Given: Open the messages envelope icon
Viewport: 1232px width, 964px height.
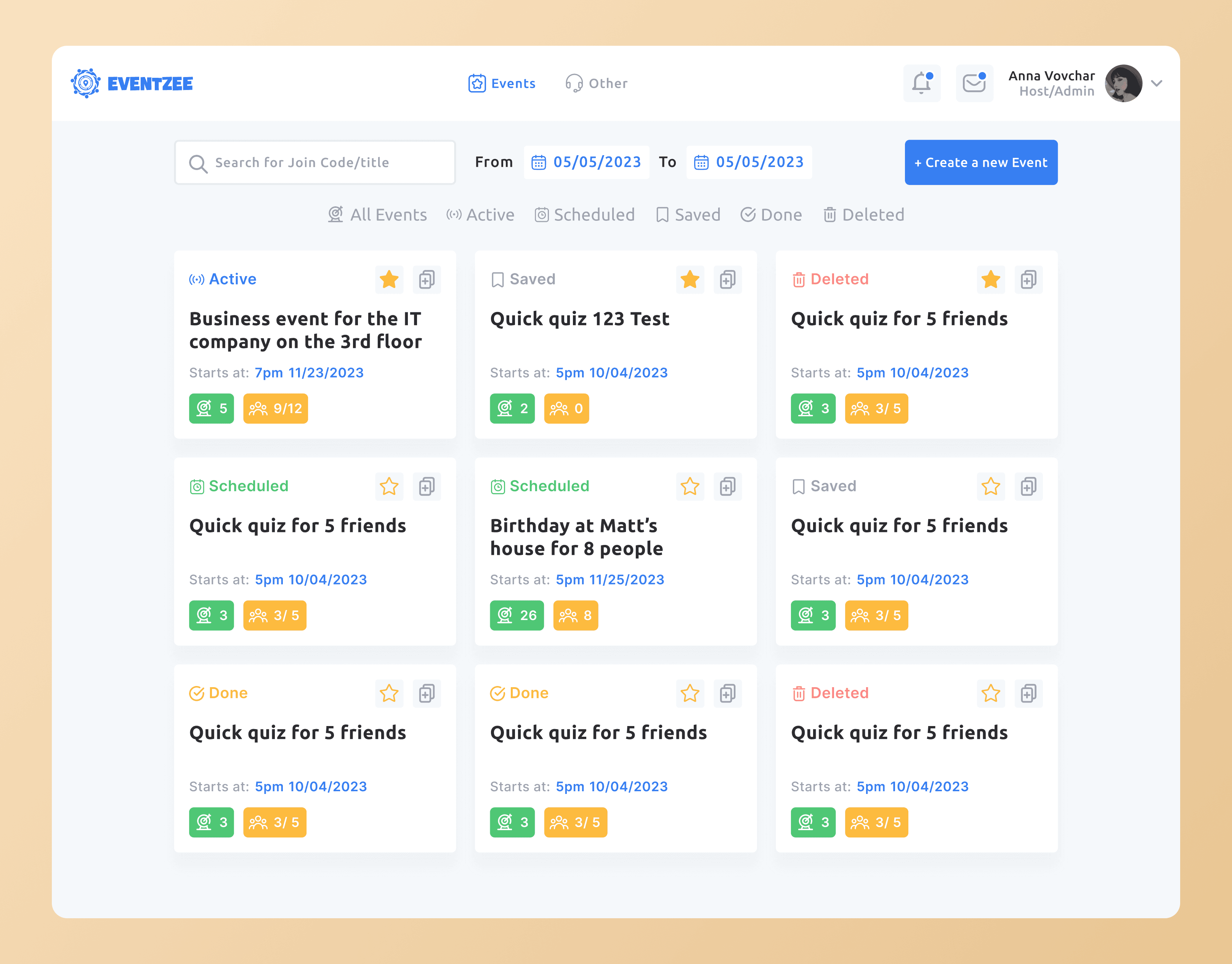Looking at the screenshot, I should [974, 84].
